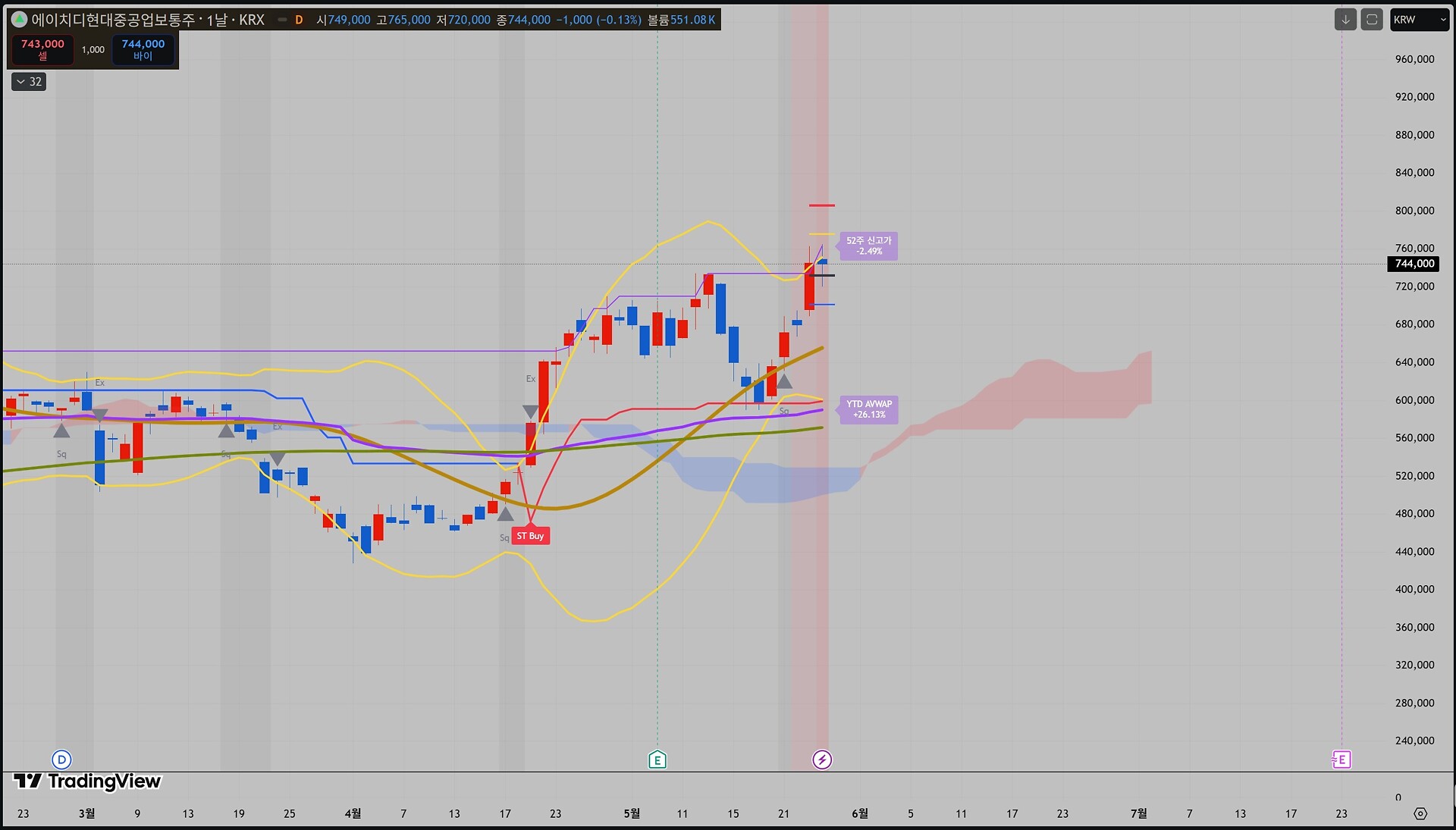Click the 5월 label on the time axis
This screenshot has height=830, width=1456.
tap(632, 813)
